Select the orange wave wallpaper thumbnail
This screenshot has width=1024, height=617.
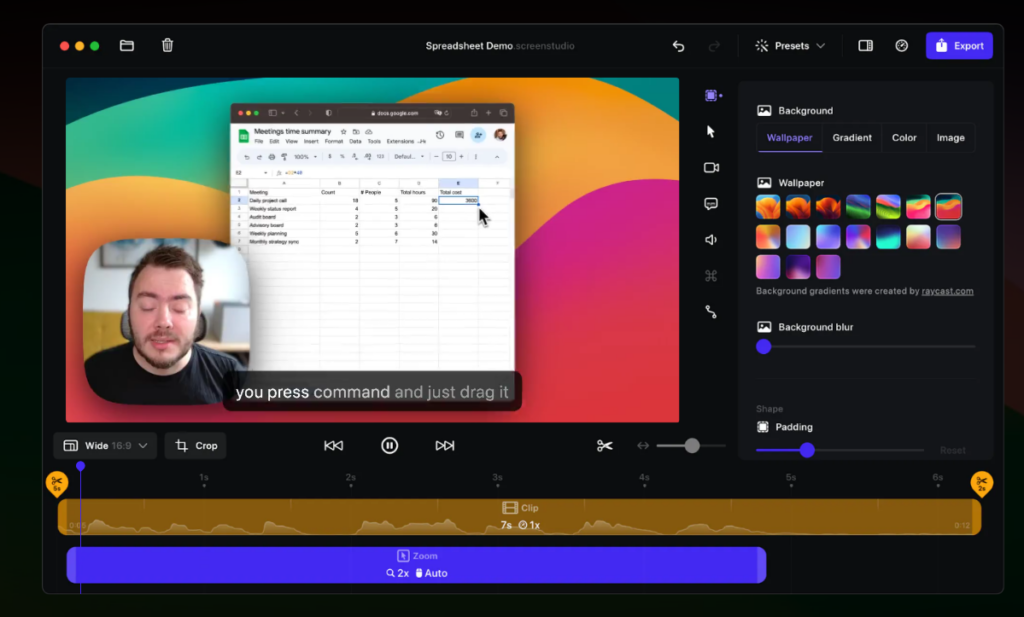(x=767, y=206)
